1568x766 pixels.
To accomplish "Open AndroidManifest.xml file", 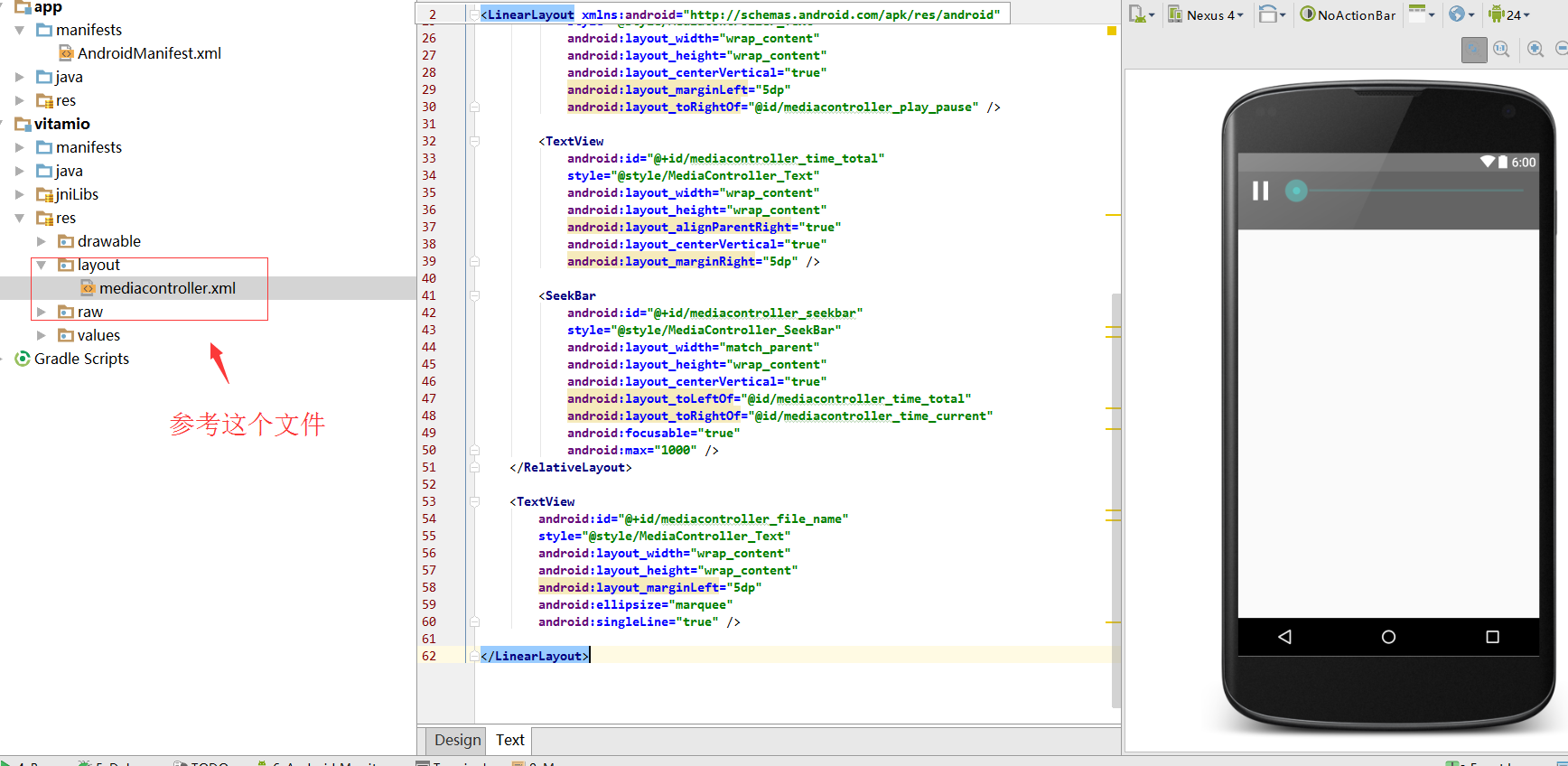I will [x=149, y=53].
